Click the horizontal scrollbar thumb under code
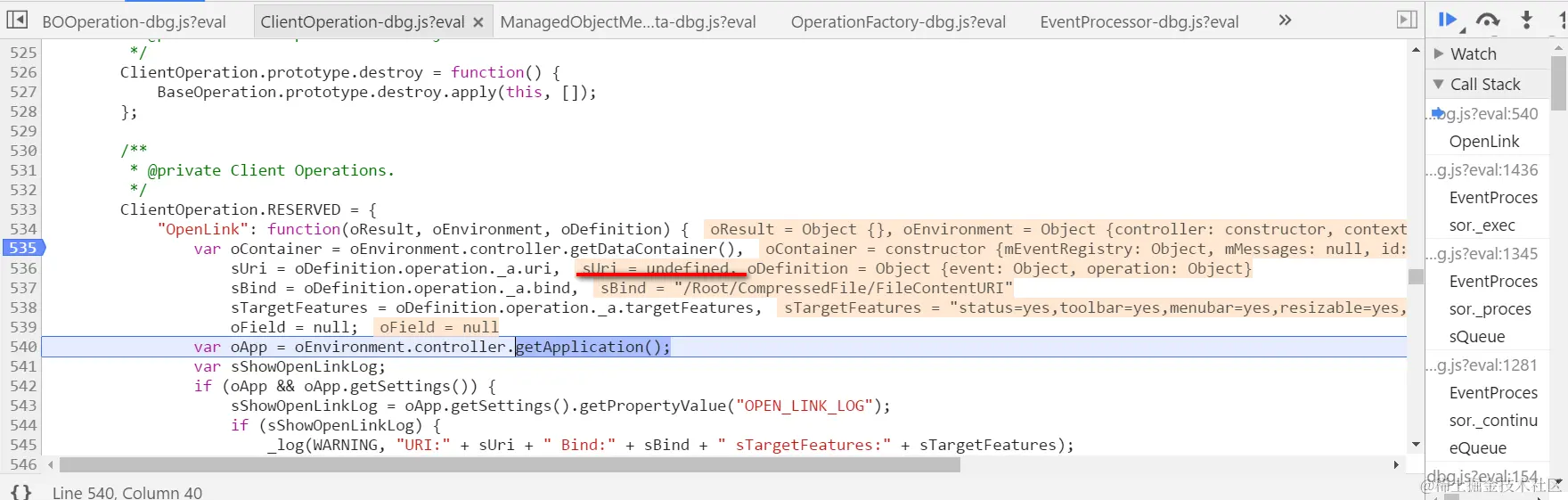The image size is (1568, 500). (x=510, y=464)
